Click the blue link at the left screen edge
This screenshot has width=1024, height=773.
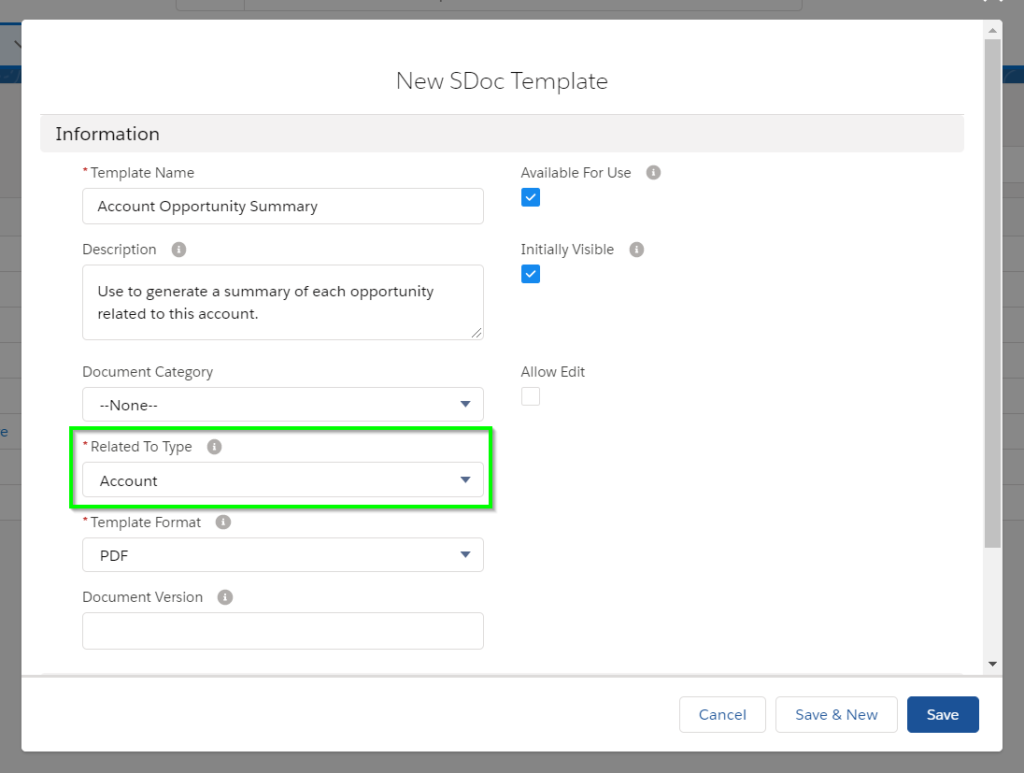tap(4, 431)
